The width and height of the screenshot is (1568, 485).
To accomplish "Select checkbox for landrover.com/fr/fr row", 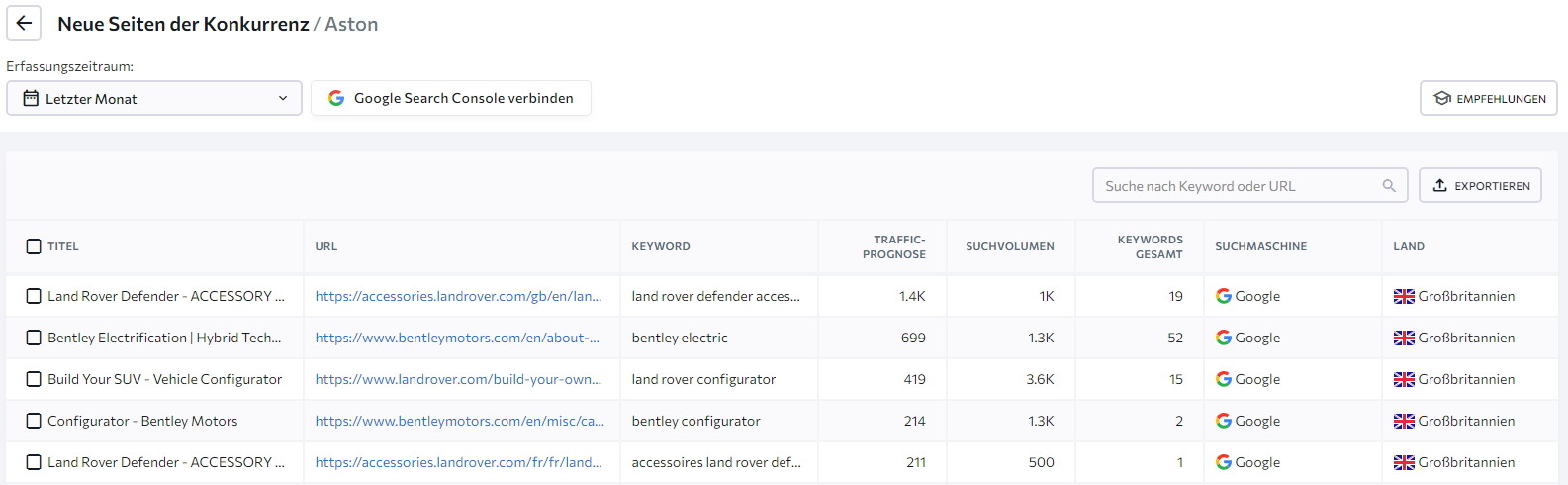I will (34, 462).
